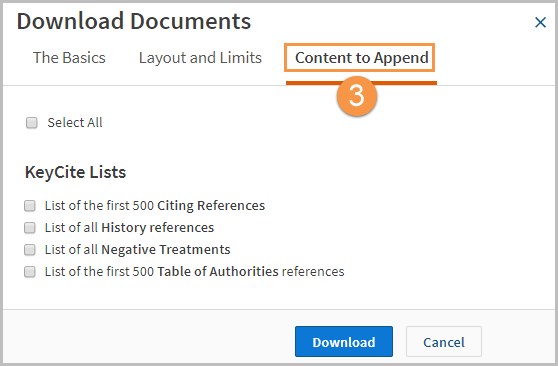The width and height of the screenshot is (558, 366).
Task: Switch to The Basics tab
Action: pos(69,58)
